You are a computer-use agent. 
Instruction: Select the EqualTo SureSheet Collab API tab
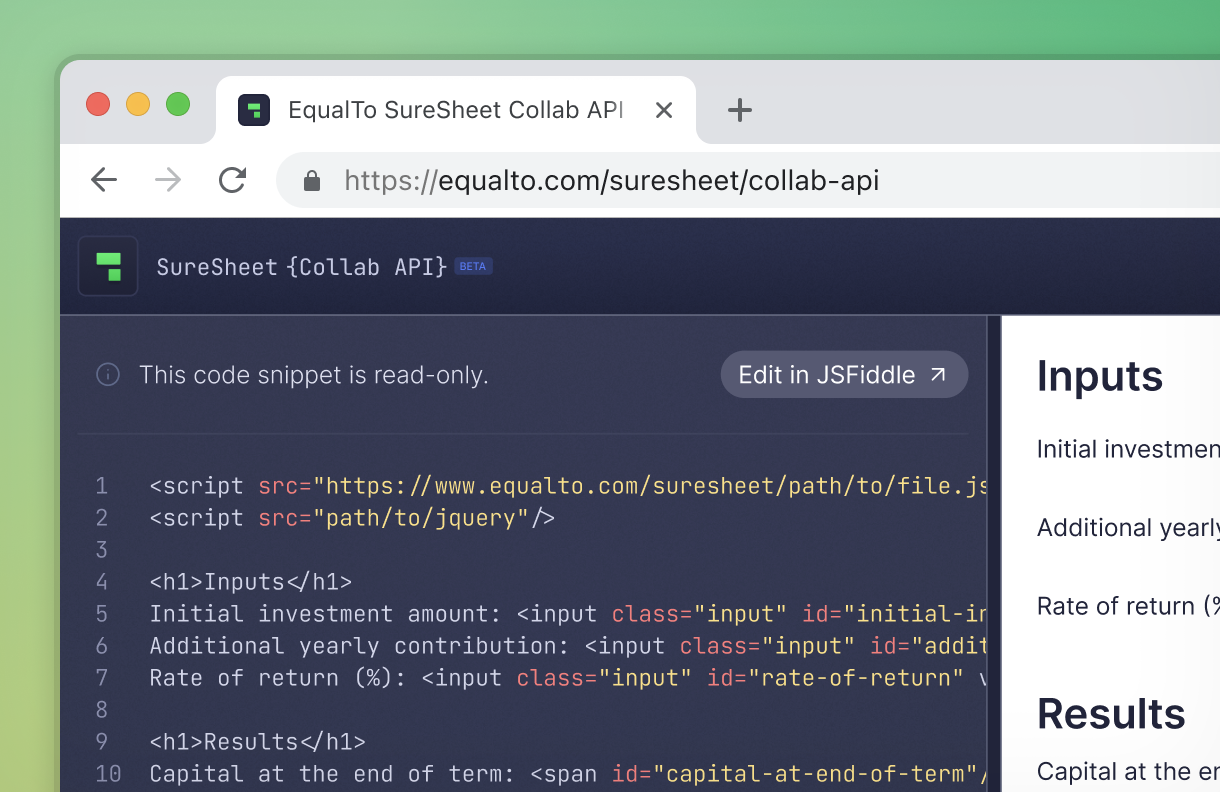tap(456, 110)
